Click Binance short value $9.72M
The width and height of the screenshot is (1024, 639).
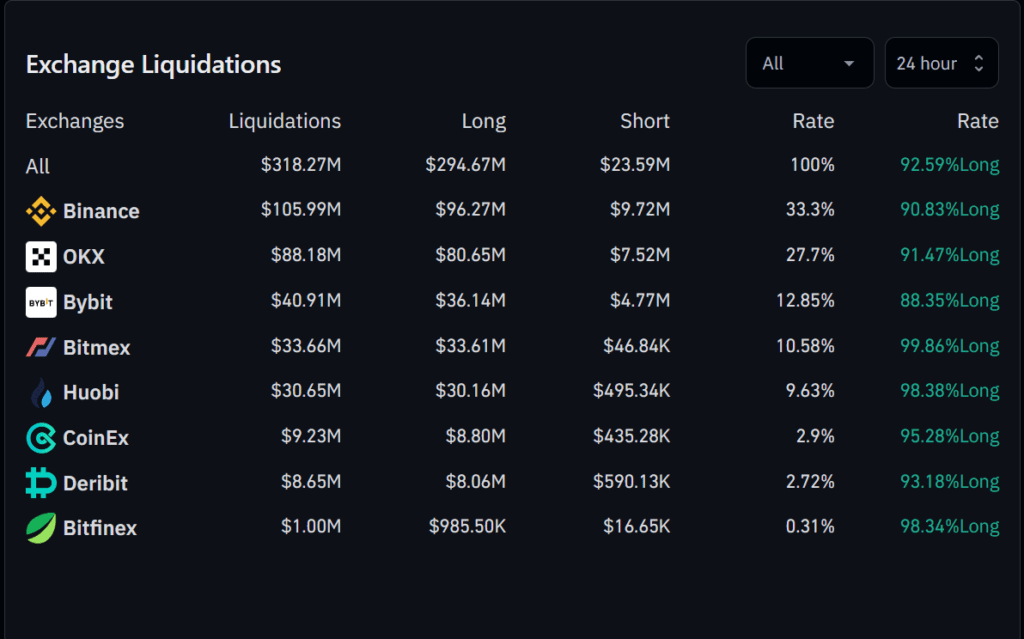pyautogui.click(x=640, y=209)
